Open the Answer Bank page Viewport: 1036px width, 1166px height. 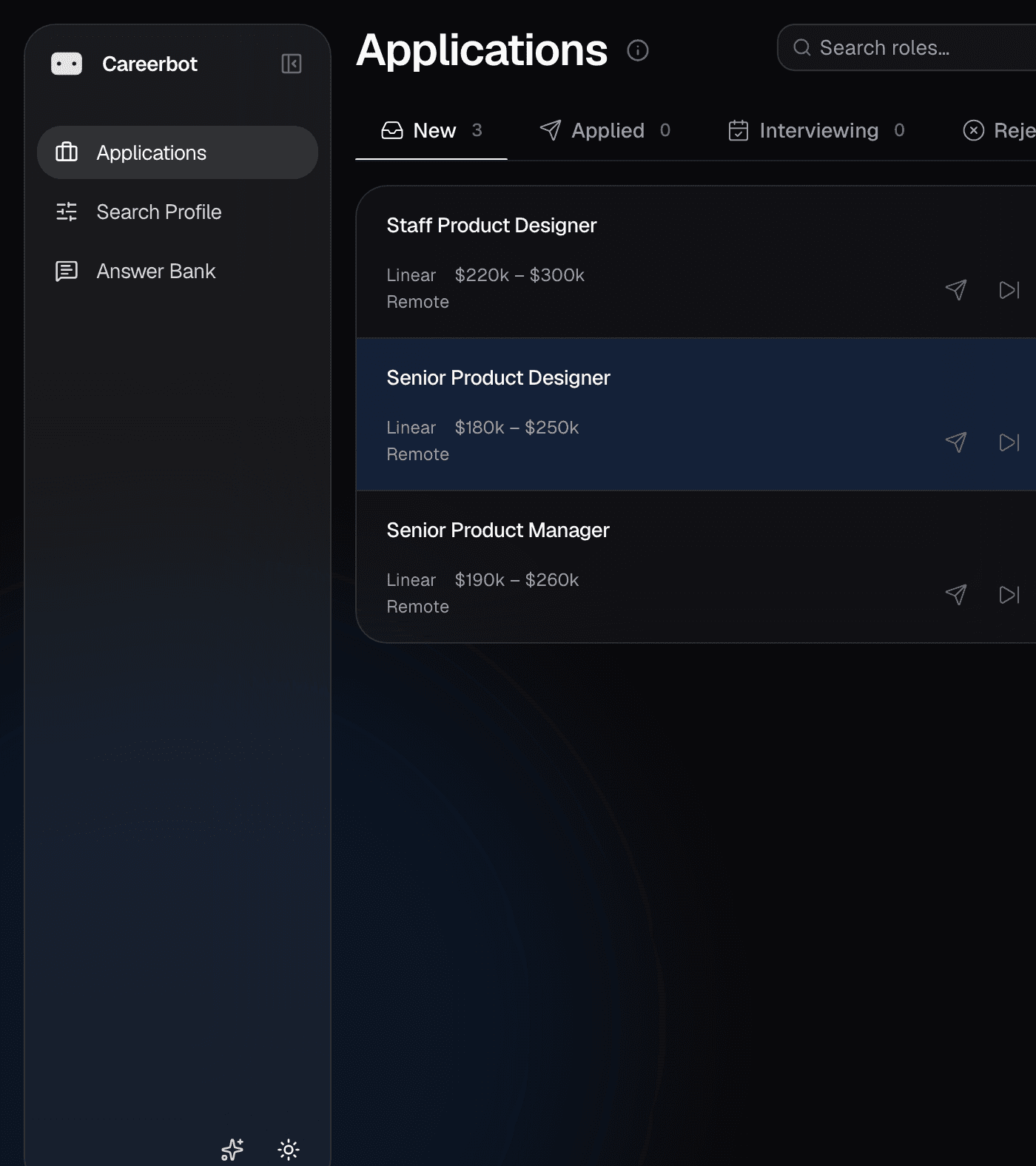178,271
